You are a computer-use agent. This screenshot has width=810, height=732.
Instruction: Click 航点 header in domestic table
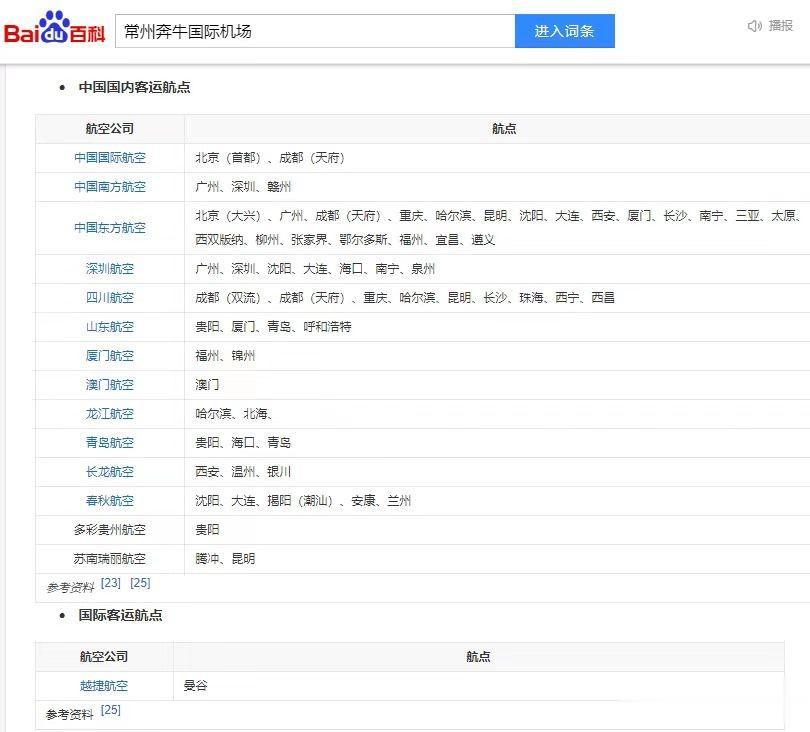pyautogui.click(x=504, y=129)
